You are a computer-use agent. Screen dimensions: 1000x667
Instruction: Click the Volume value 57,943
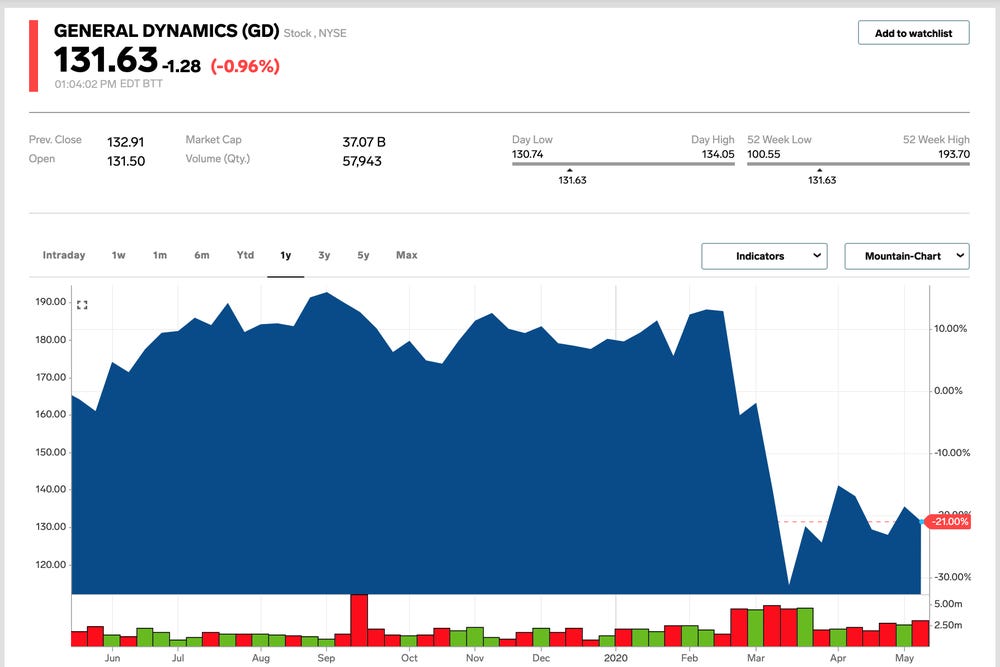point(362,161)
